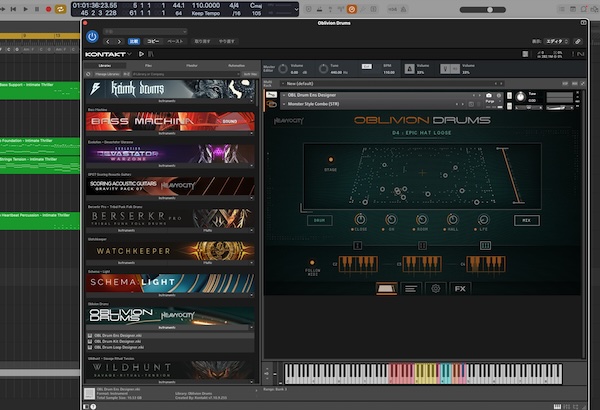Click the Copy (コピー) button
The height and width of the screenshot is (410, 600).
pos(153,41)
